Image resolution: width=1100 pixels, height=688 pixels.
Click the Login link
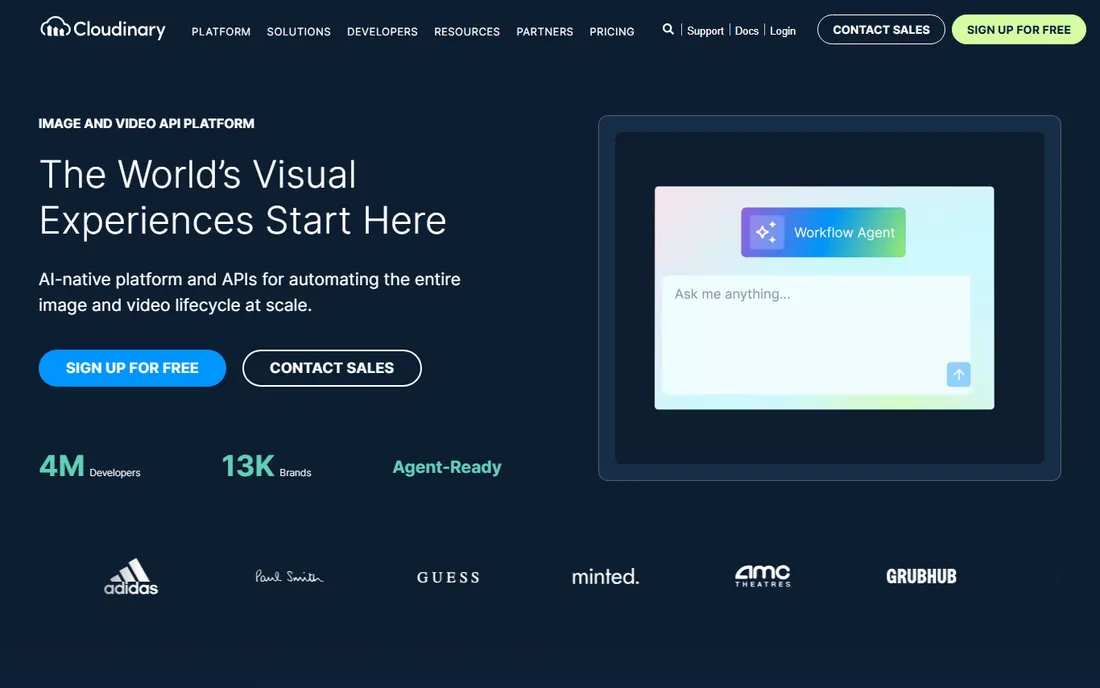[x=783, y=31]
